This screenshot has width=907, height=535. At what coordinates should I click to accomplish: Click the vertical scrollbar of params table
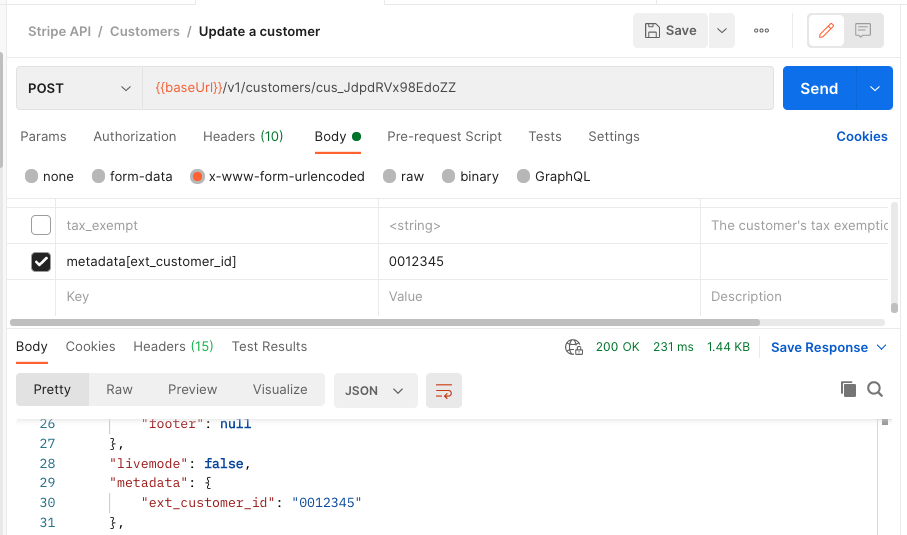point(894,308)
